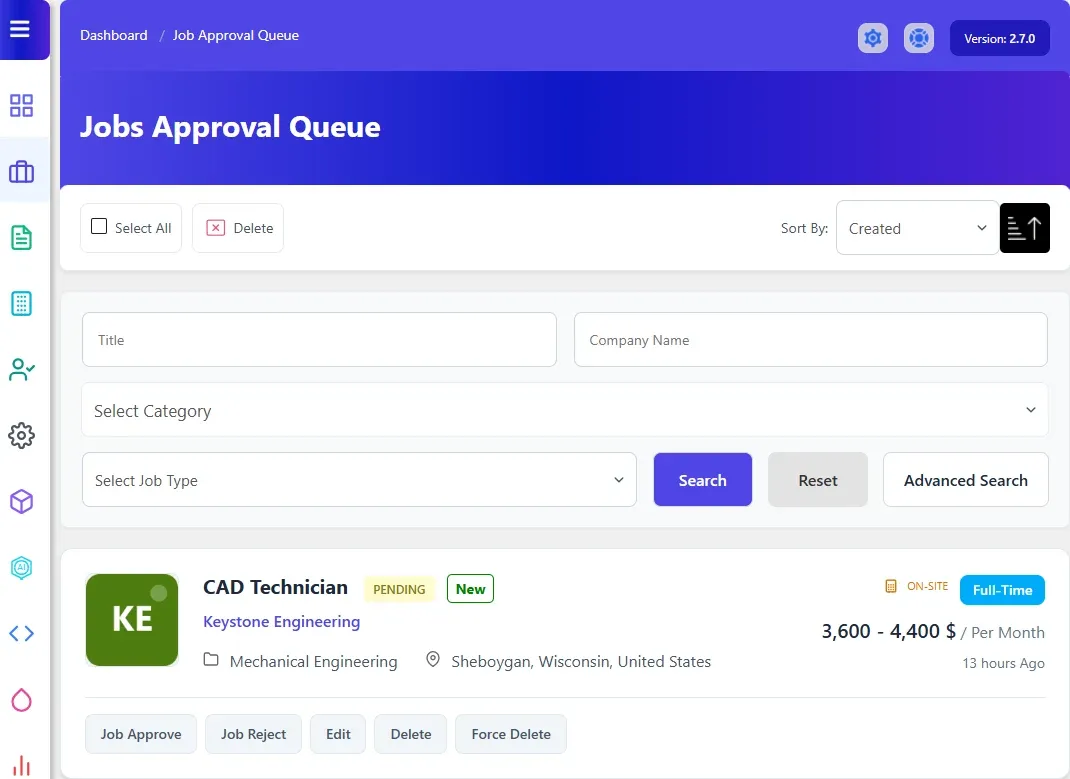
Task: Open the code brackets icon in sidebar
Action: (21, 634)
